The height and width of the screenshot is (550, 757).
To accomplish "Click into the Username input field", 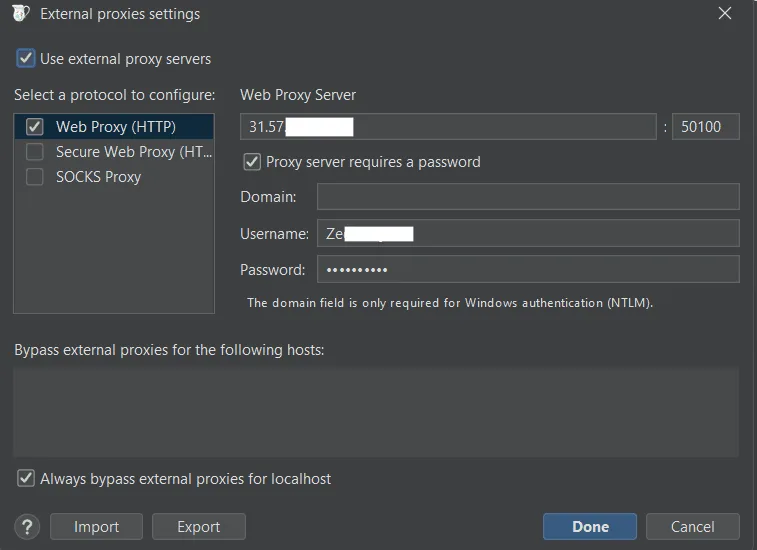I will [528, 233].
